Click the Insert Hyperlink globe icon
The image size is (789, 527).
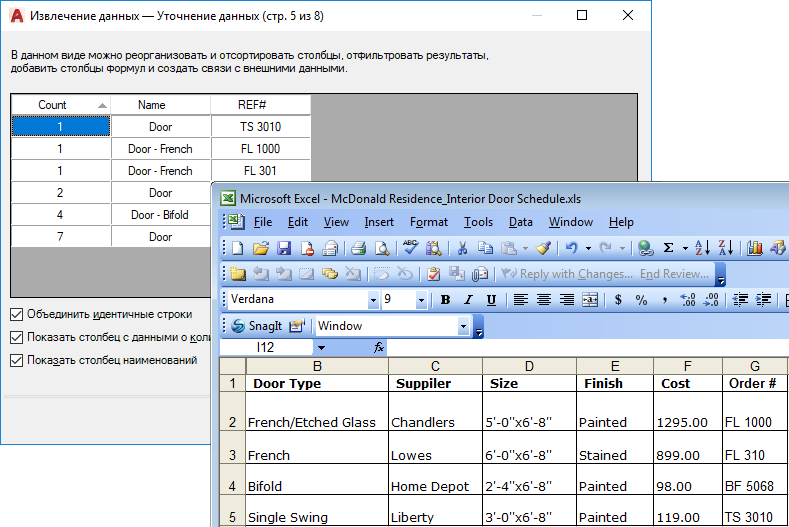(x=646, y=248)
